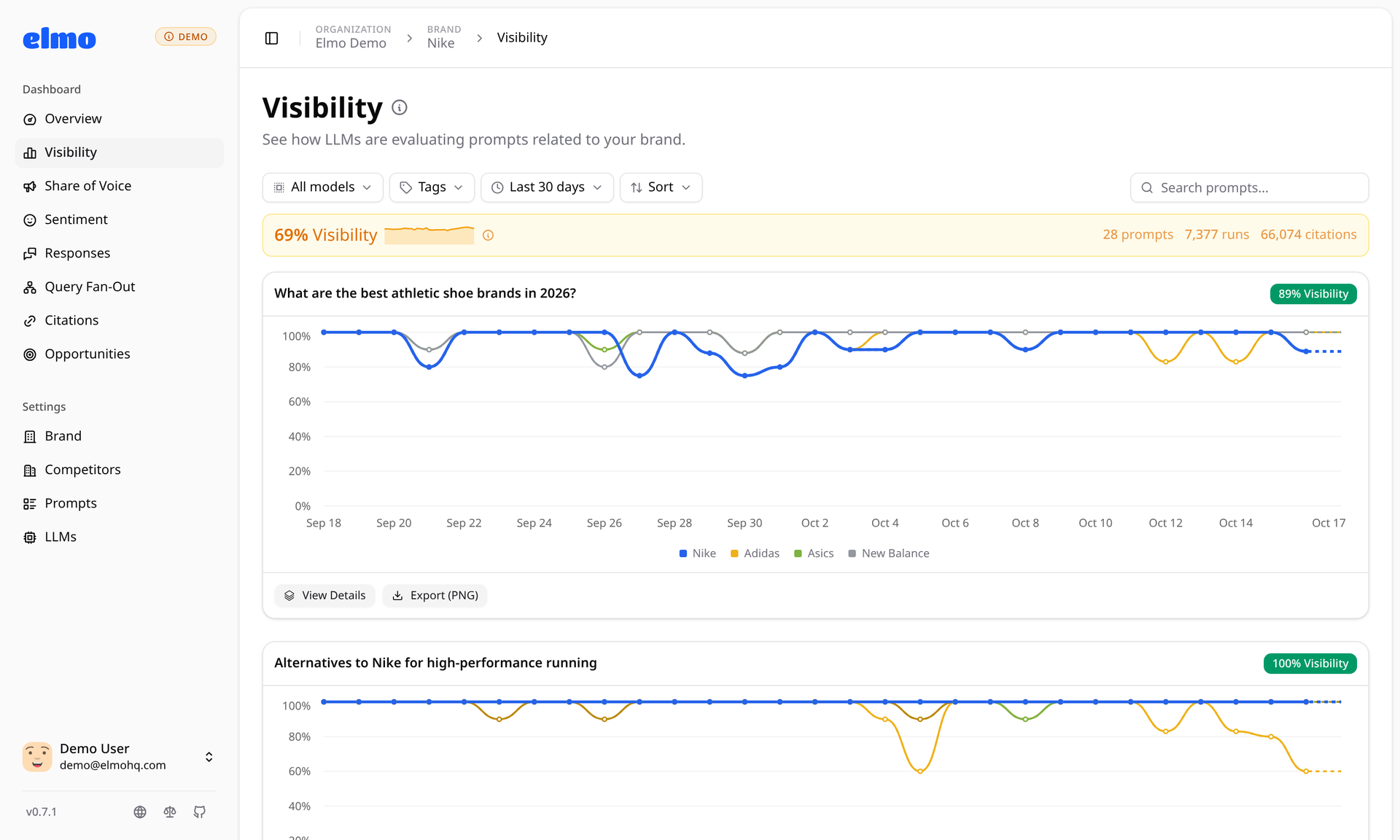Click View Details for athletic shoe brands
1400x840 pixels.
pyautogui.click(x=324, y=596)
